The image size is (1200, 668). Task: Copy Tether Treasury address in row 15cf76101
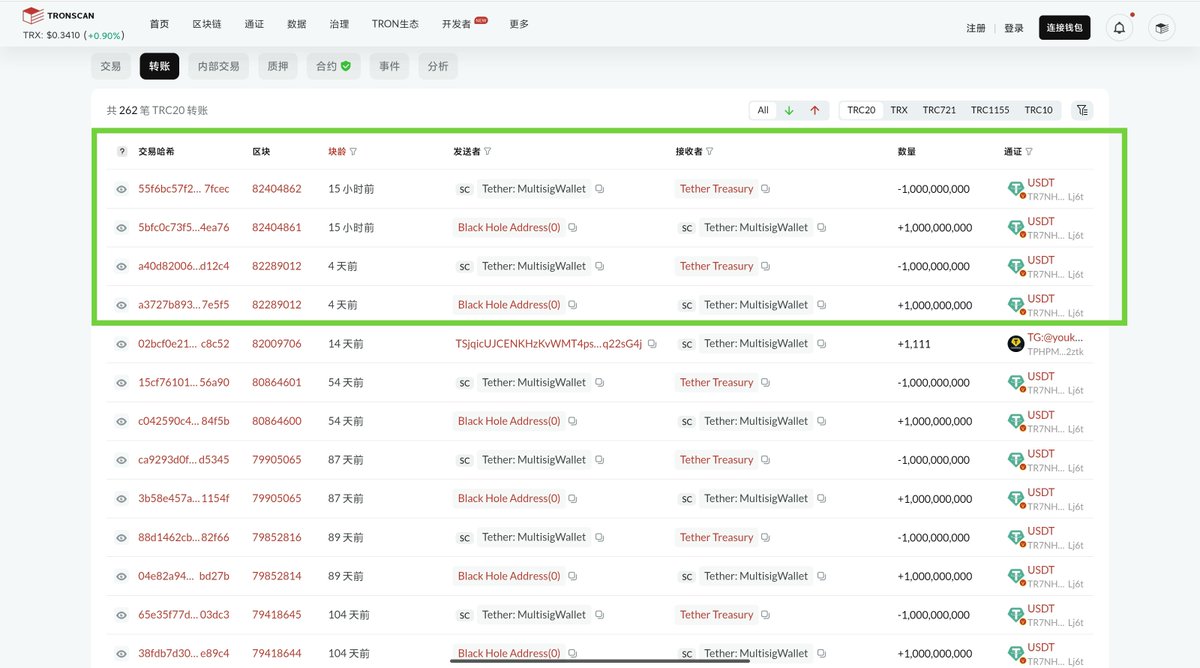[x=765, y=382]
